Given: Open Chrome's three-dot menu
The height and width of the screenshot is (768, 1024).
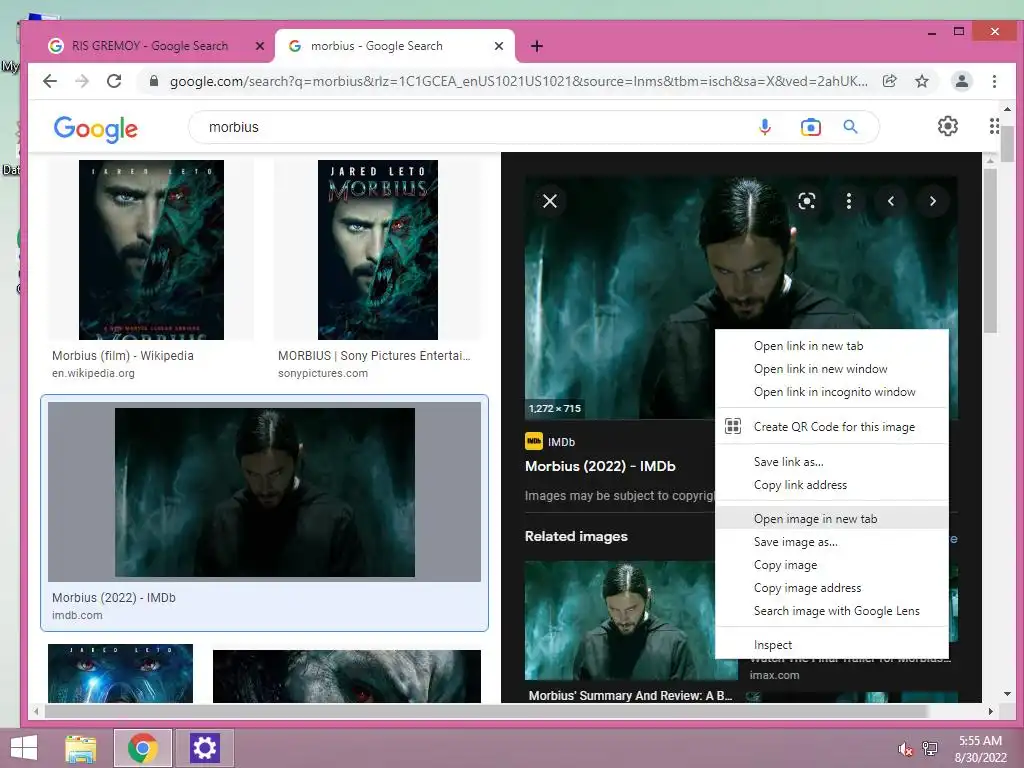Looking at the screenshot, I should coord(994,81).
